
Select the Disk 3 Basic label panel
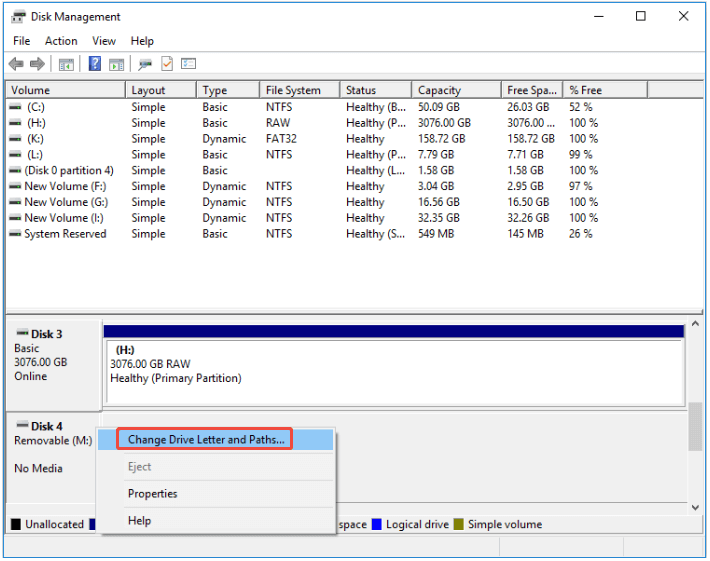coord(53,364)
